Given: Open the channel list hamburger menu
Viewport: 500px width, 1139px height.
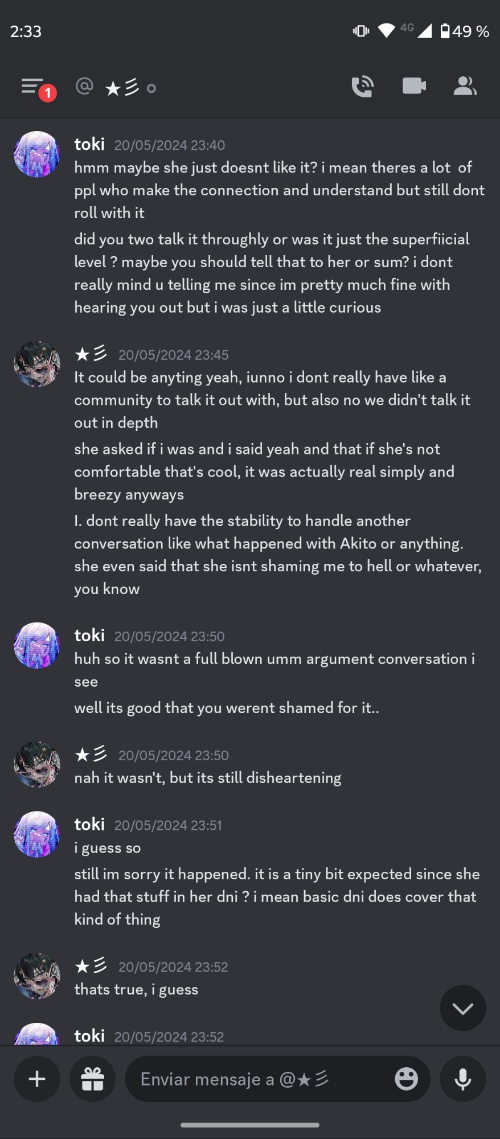Looking at the screenshot, I should point(33,86).
